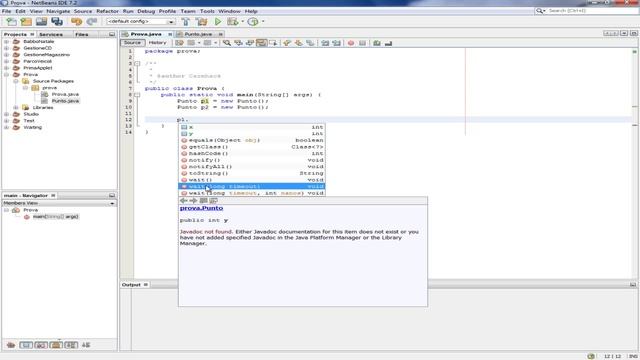The height and width of the screenshot is (360, 640).
Task: Click the Build Project hammer icon
Action: (x=186, y=22)
